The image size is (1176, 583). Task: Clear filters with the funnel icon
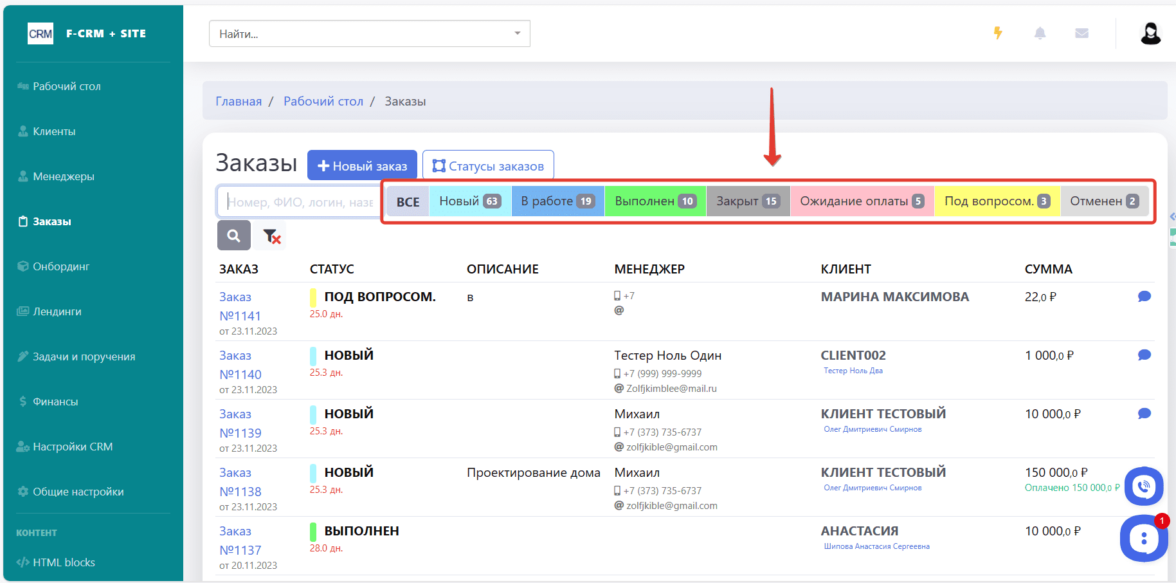pyautogui.click(x=271, y=236)
